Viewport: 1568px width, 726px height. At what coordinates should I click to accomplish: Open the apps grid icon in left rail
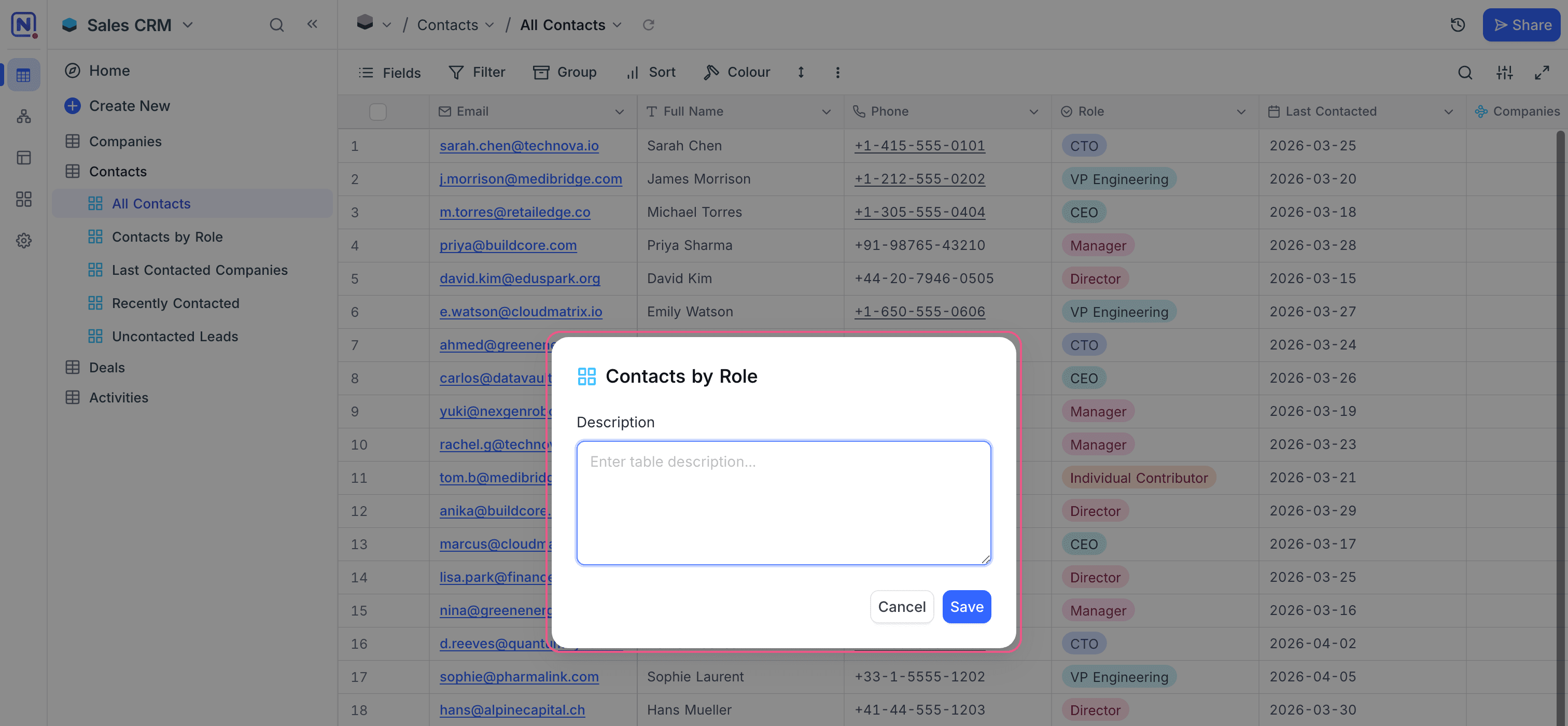pyautogui.click(x=24, y=199)
